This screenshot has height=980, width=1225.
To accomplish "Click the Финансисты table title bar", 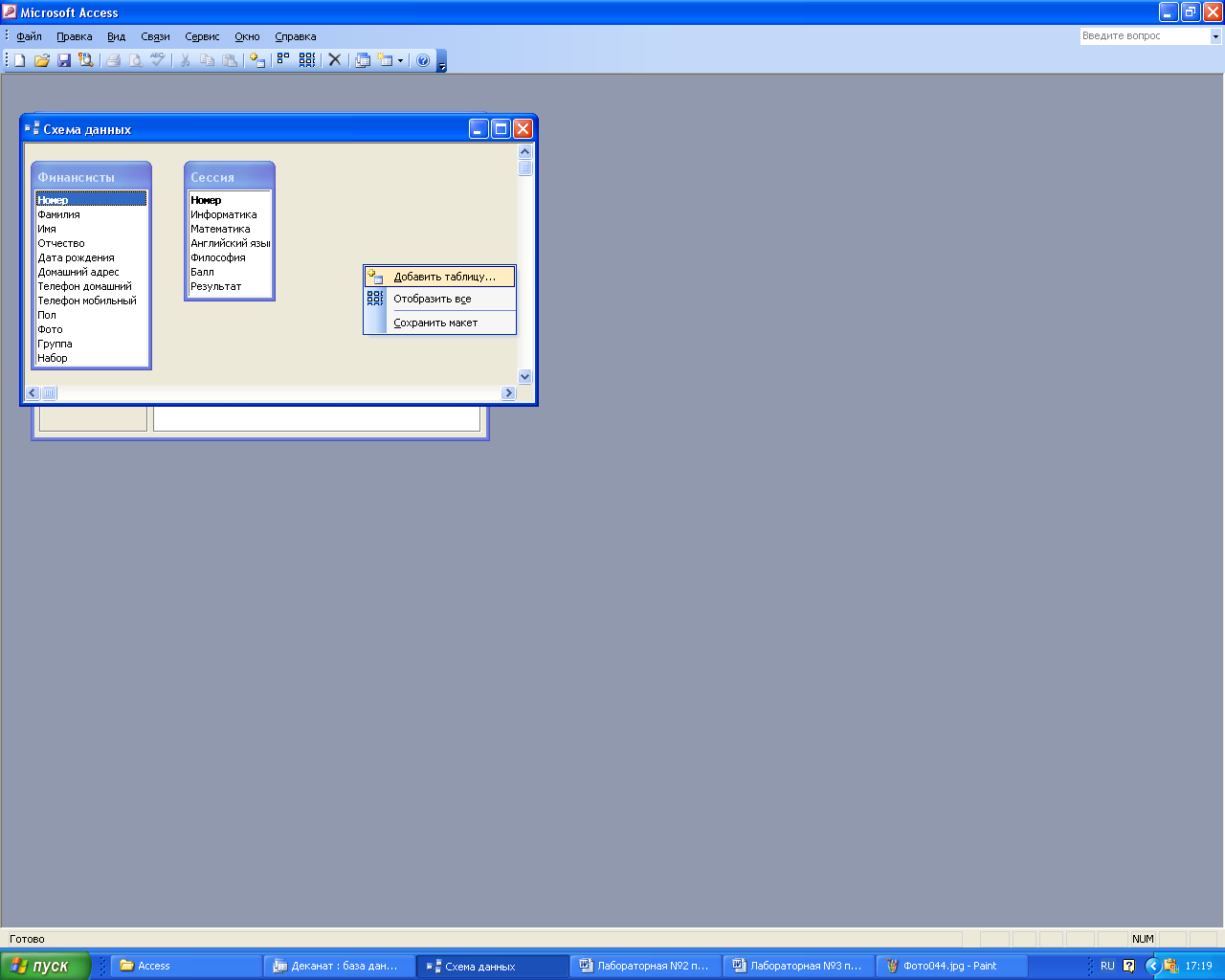I will pyautogui.click(x=91, y=177).
